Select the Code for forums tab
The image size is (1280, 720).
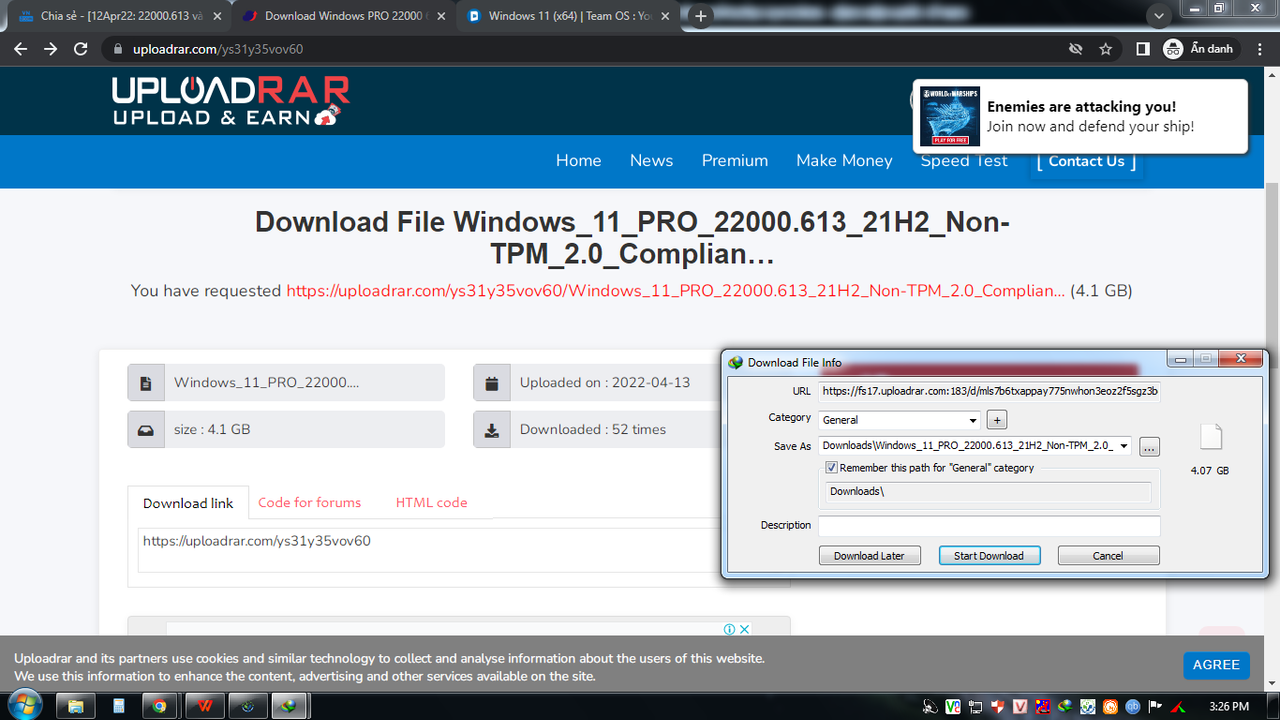point(309,502)
